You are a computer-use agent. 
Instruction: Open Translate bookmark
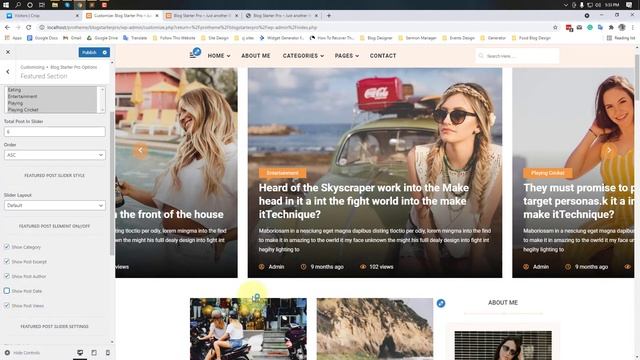pyautogui.click(x=135, y=38)
